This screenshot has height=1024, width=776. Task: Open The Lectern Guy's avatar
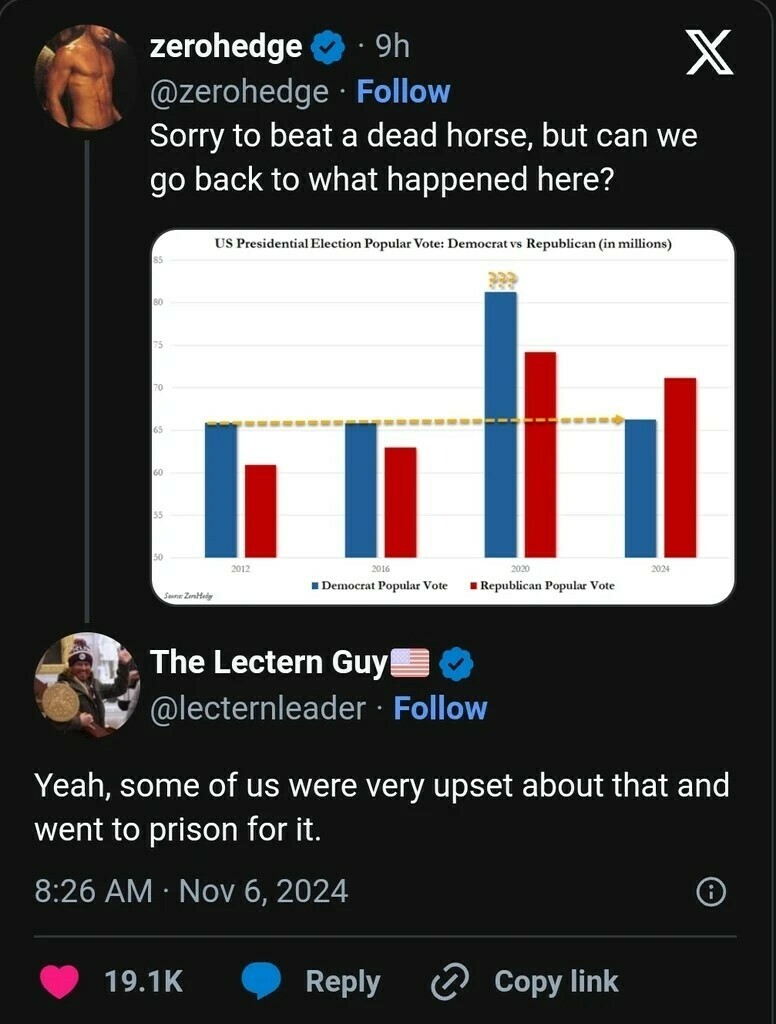86,683
